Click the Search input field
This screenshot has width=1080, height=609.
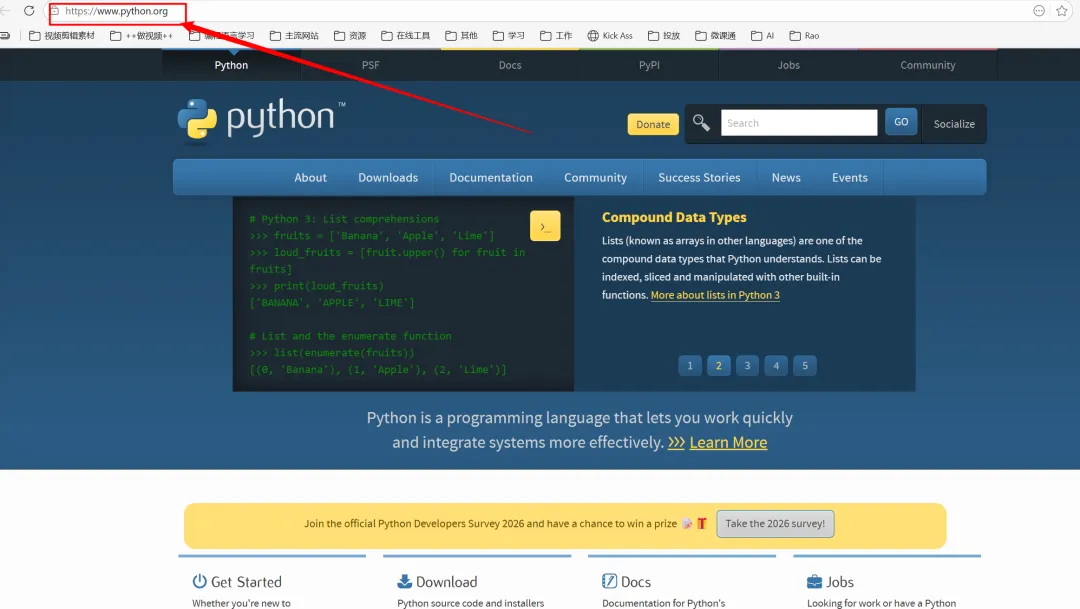799,123
